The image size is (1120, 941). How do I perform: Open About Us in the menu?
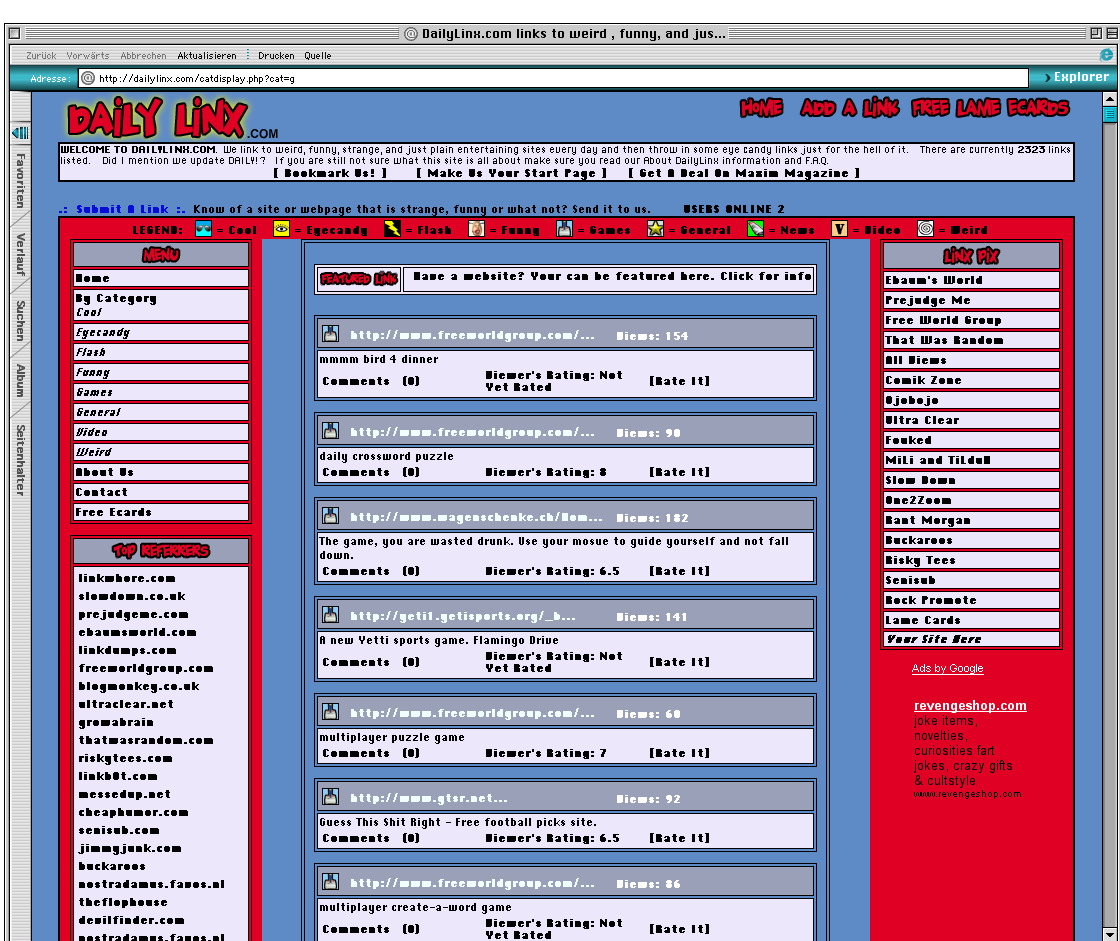pos(161,472)
